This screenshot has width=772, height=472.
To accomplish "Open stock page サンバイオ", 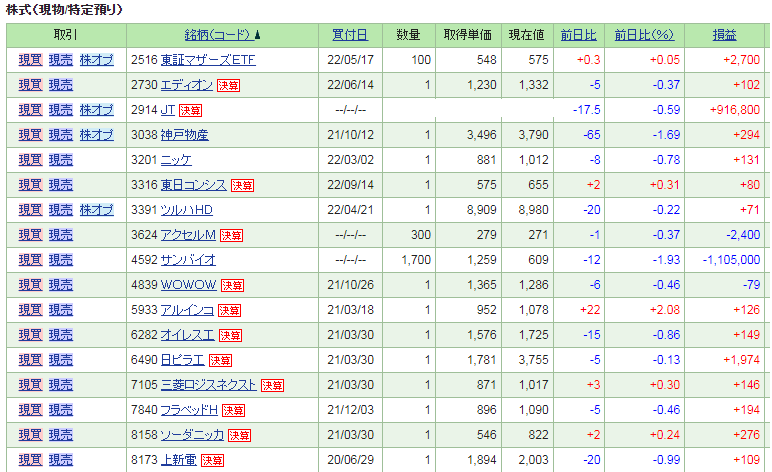I will (x=188, y=260).
